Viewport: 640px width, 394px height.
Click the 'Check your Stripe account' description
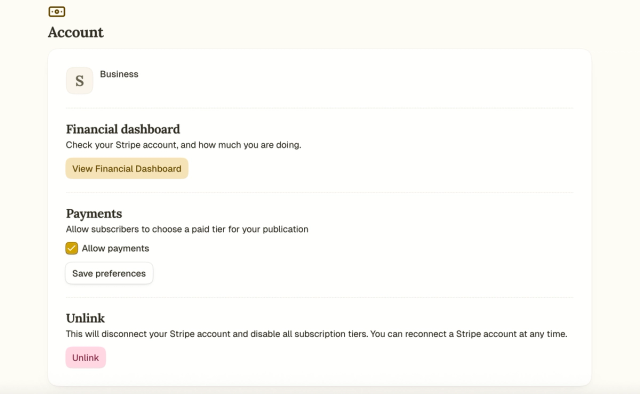[x=184, y=145]
